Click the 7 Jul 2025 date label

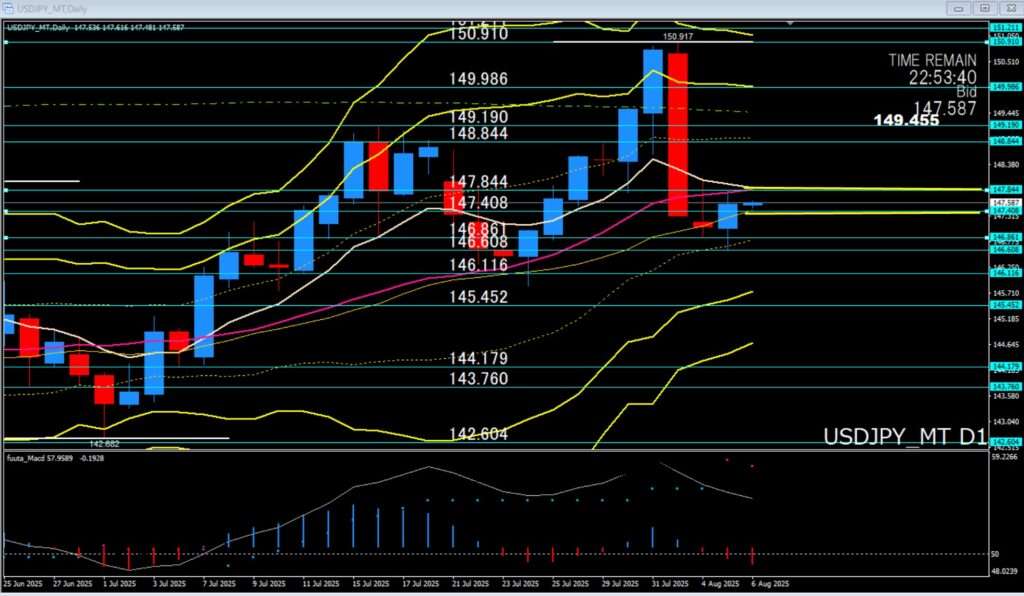point(218,584)
